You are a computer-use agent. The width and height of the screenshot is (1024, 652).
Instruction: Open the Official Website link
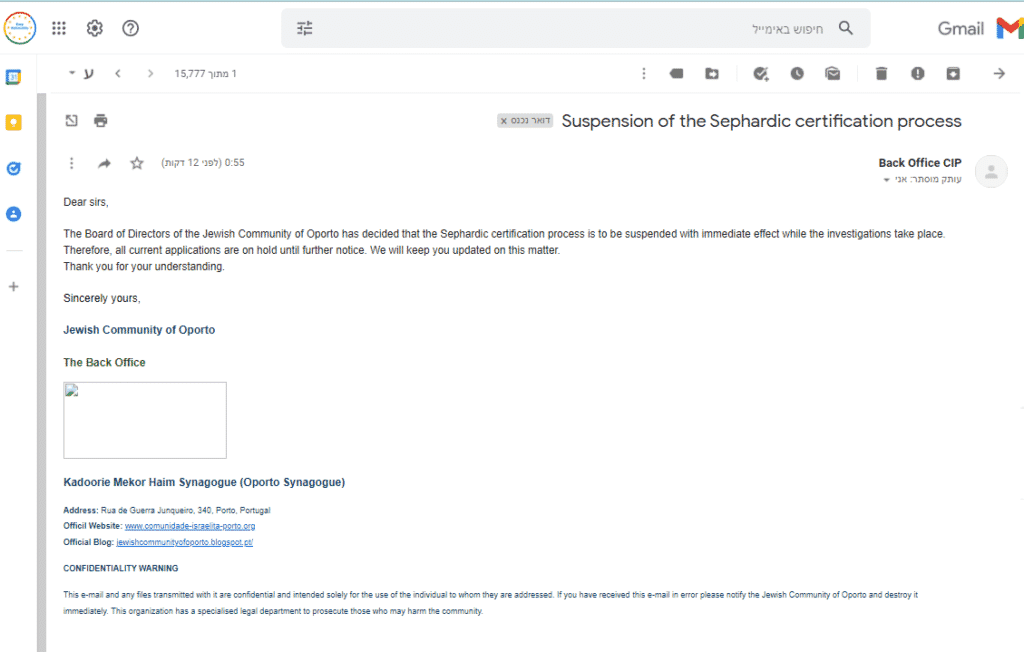[190, 526]
